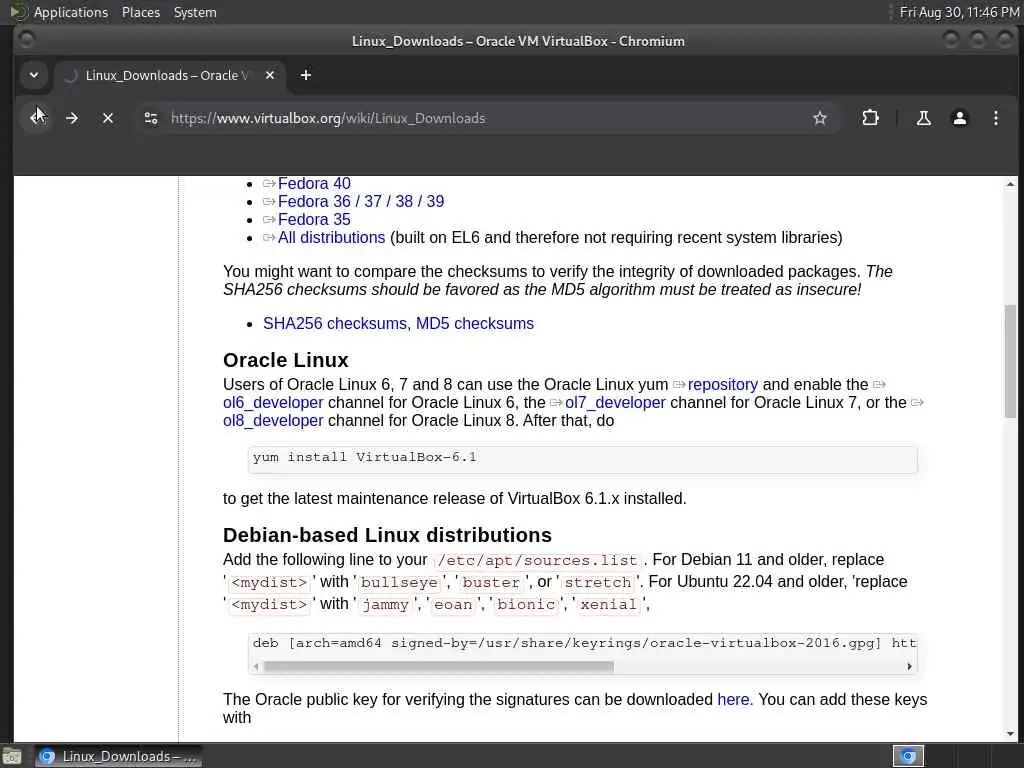Image resolution: width=1024 pixels, height=768 pixels.
Task: Click the 'bionic' code text
Action: (x=526, y=605)
